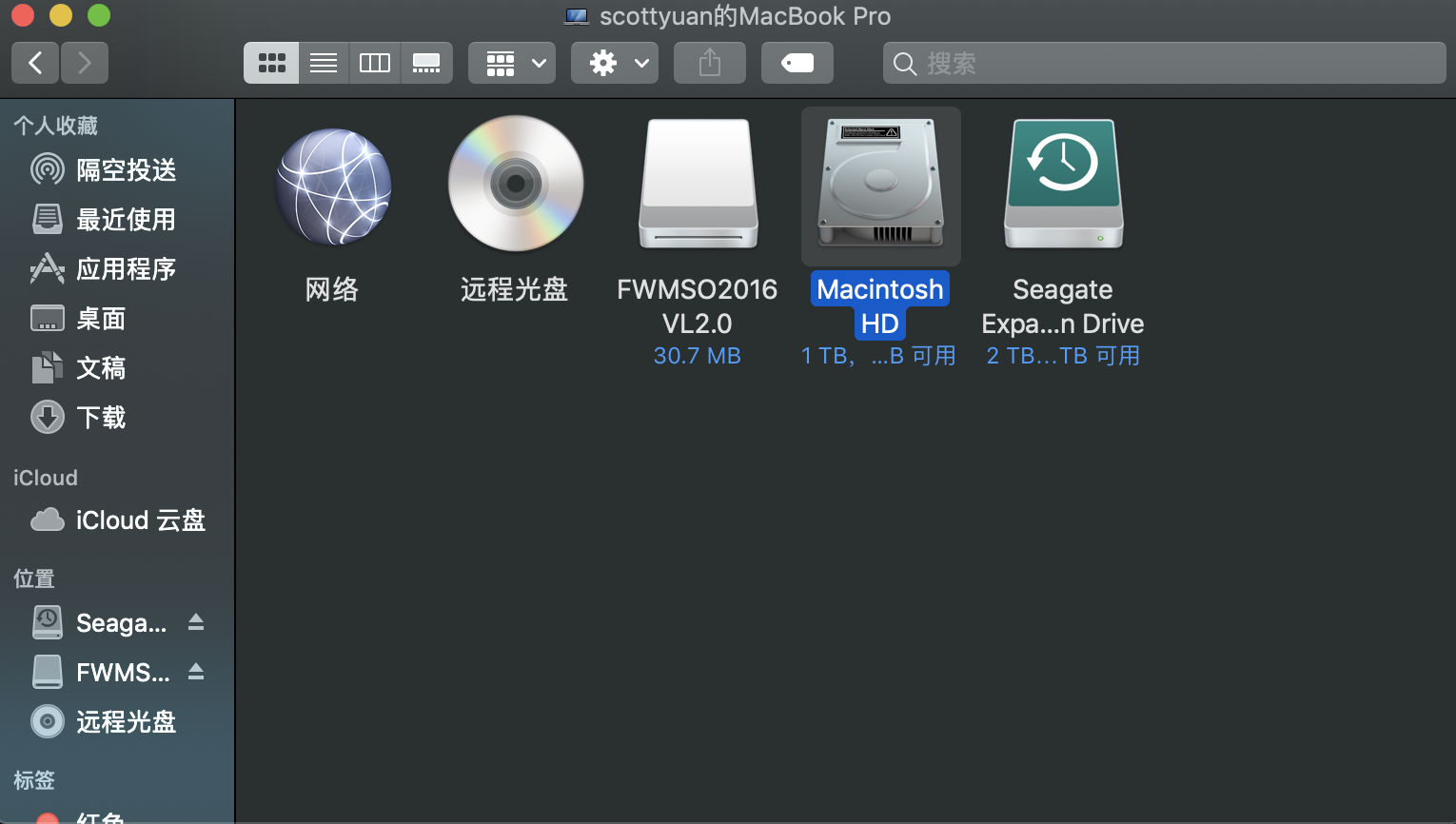This screenshot has height=824, width=1456.
Task: Click the share button
Action: [x=710, y=63]
